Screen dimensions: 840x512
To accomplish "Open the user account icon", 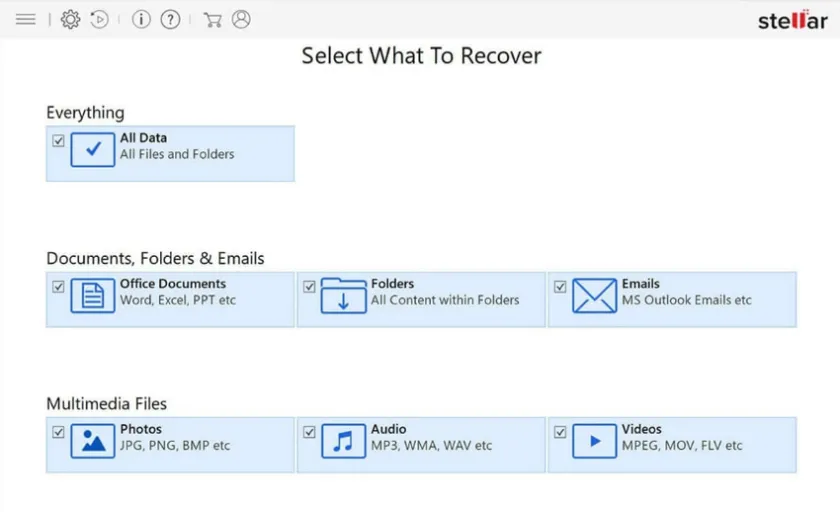I will 241,19.
